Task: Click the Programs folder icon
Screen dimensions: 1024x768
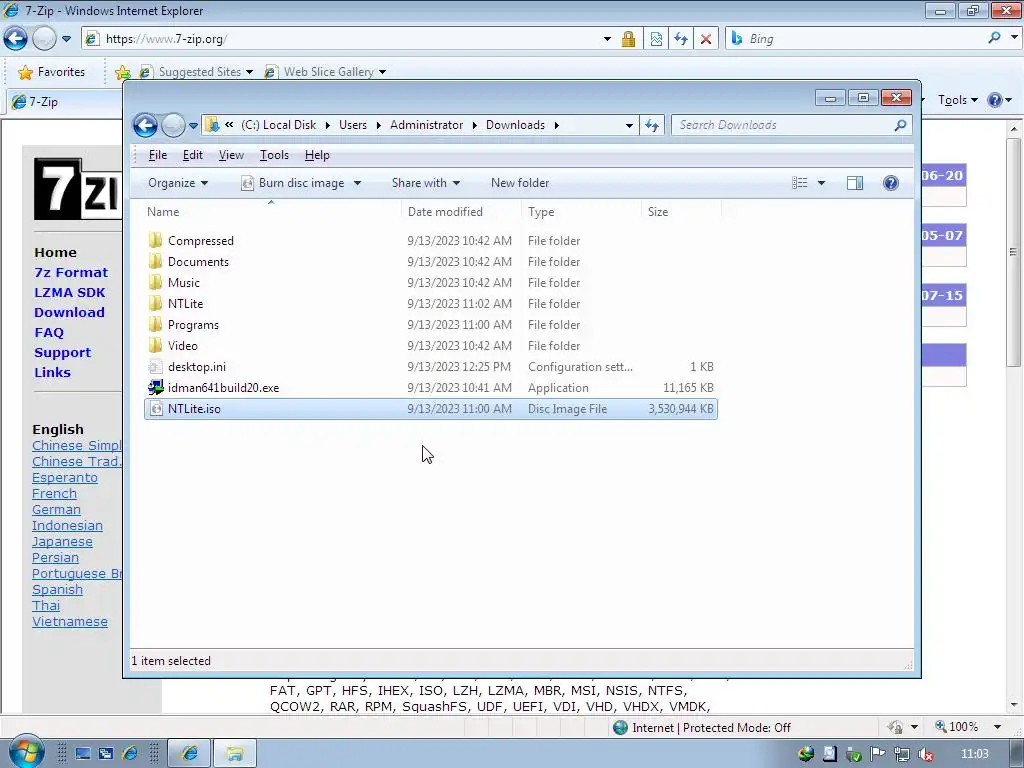Action: tap(155, 325)
